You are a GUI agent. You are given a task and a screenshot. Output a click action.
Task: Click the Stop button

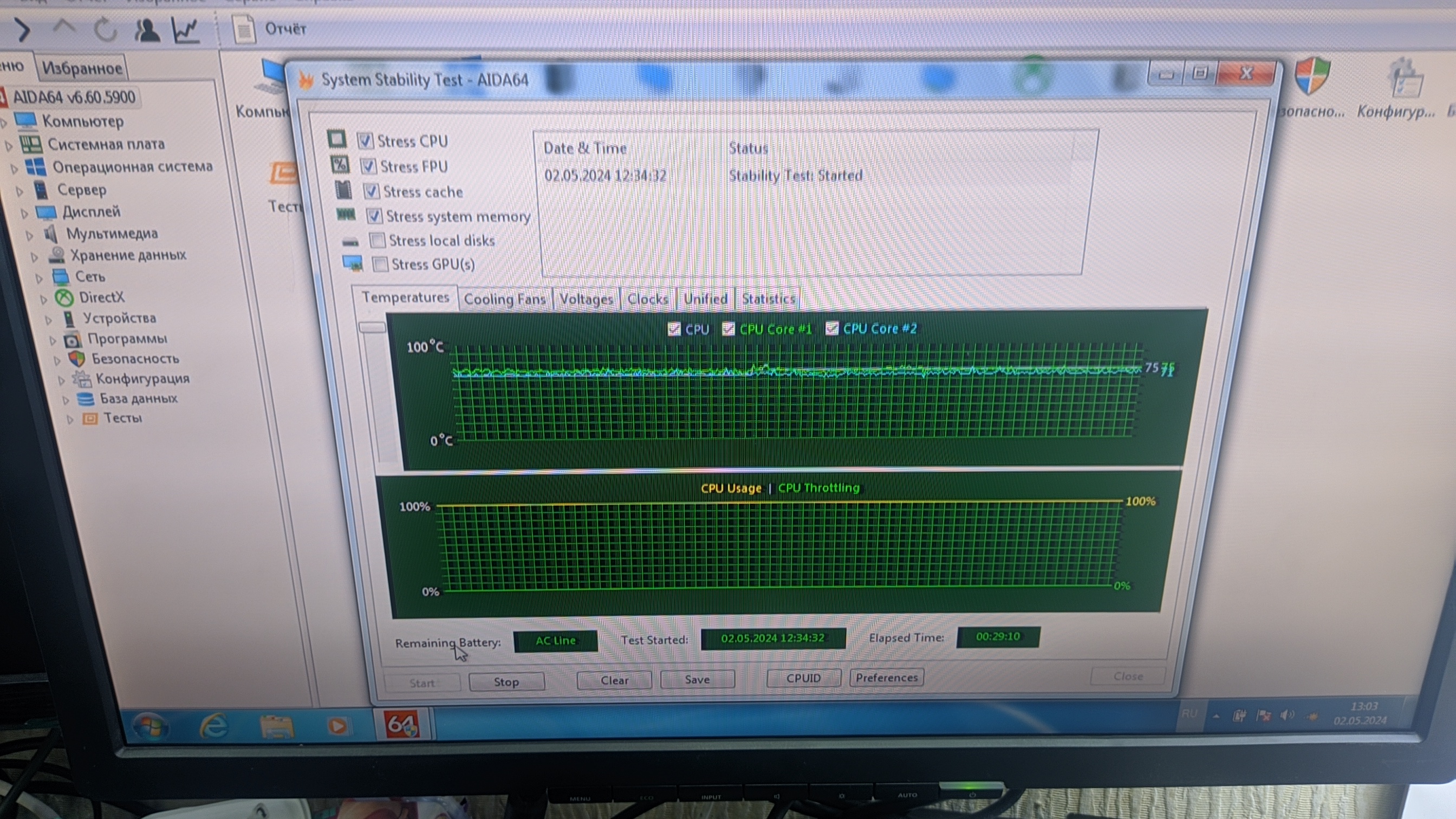(x=506, y=682)
